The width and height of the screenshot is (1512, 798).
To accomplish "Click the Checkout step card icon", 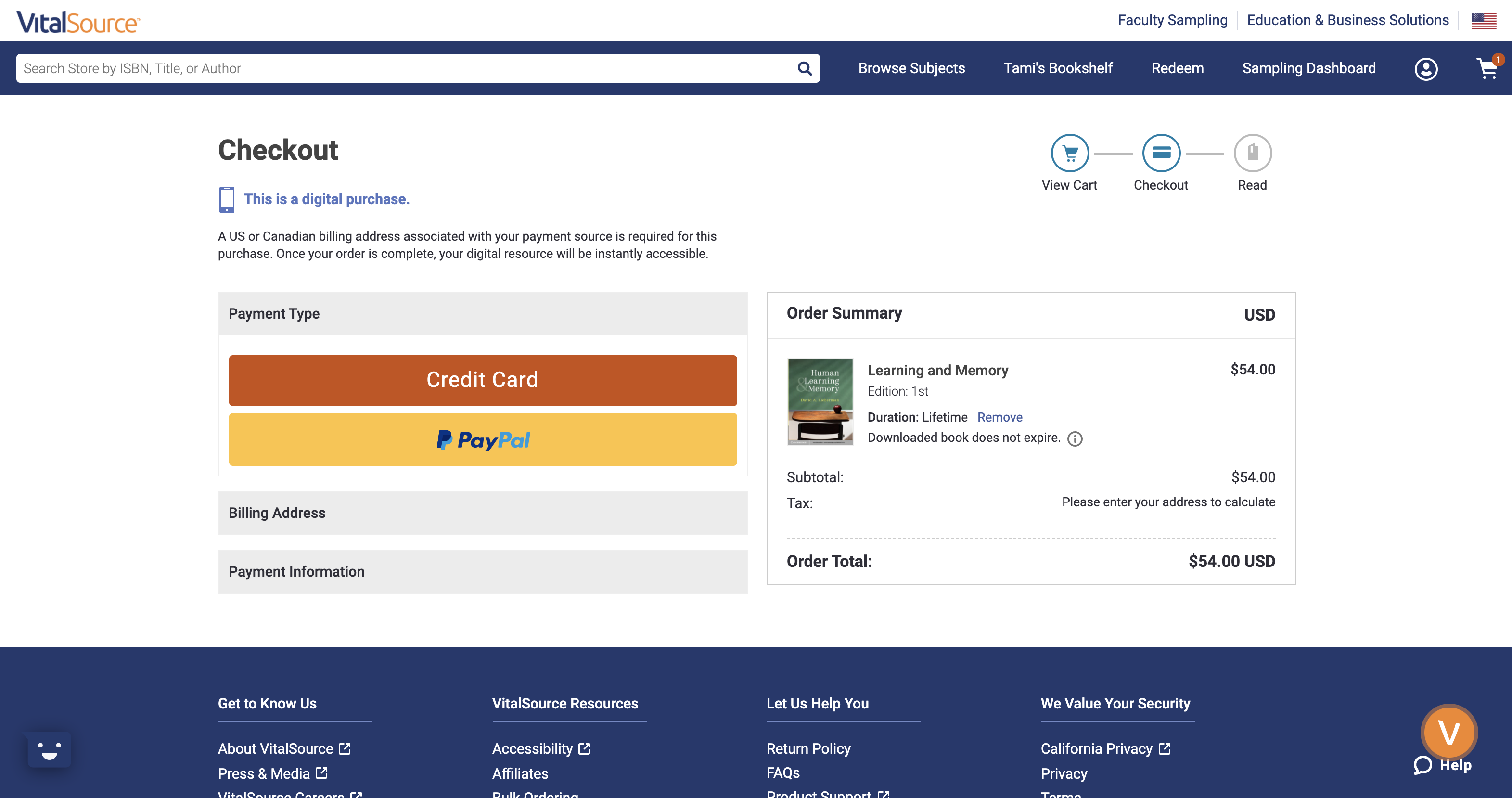I will pos(1161,153).
